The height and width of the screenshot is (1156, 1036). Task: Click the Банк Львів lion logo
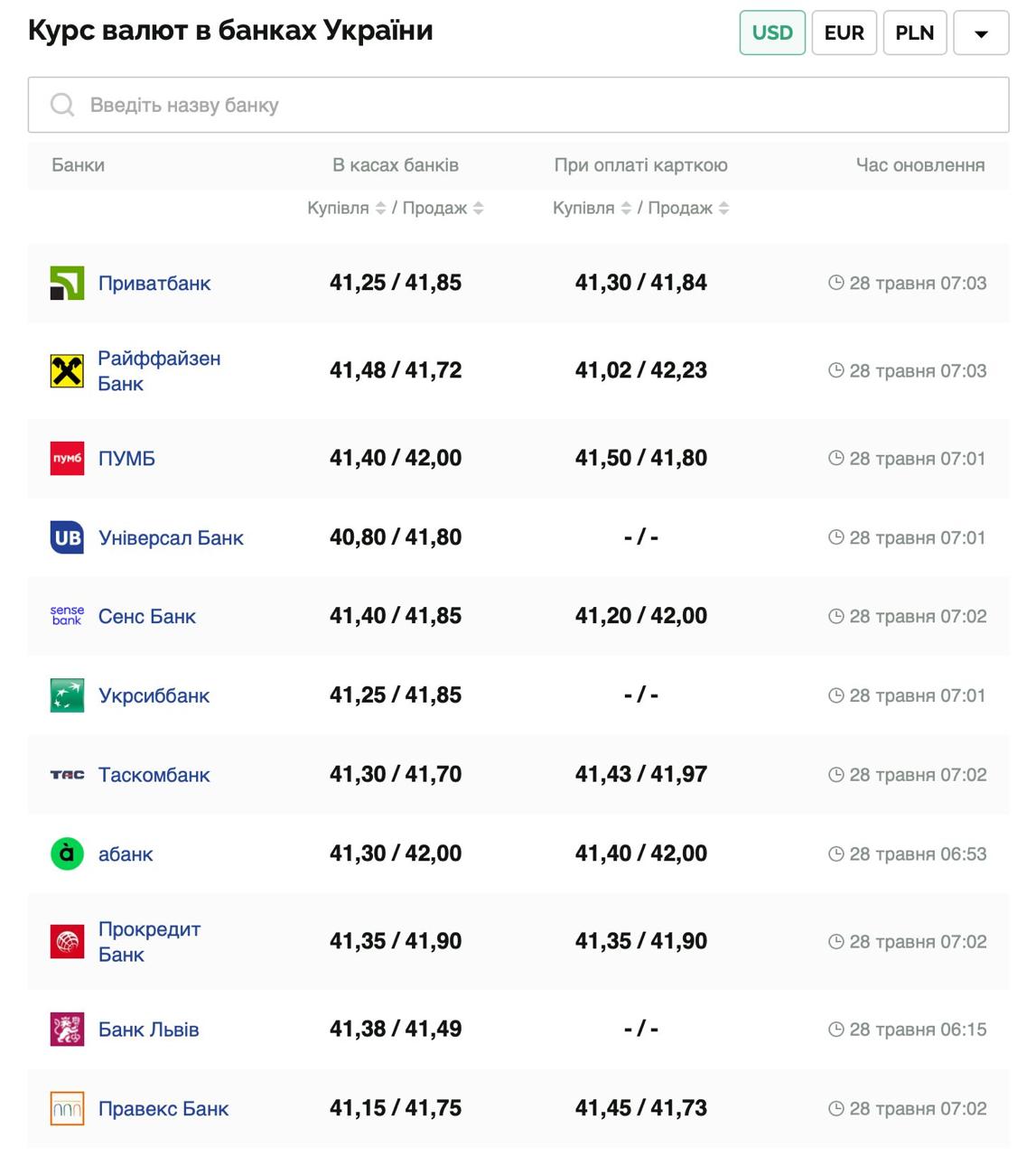click(x=67, y=1030)
